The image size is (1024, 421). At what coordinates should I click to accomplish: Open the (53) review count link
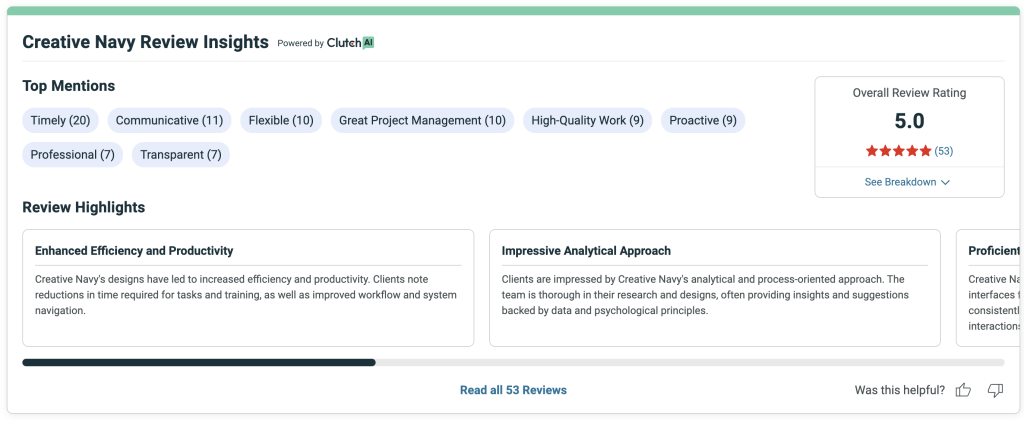(x=944, y=151)
